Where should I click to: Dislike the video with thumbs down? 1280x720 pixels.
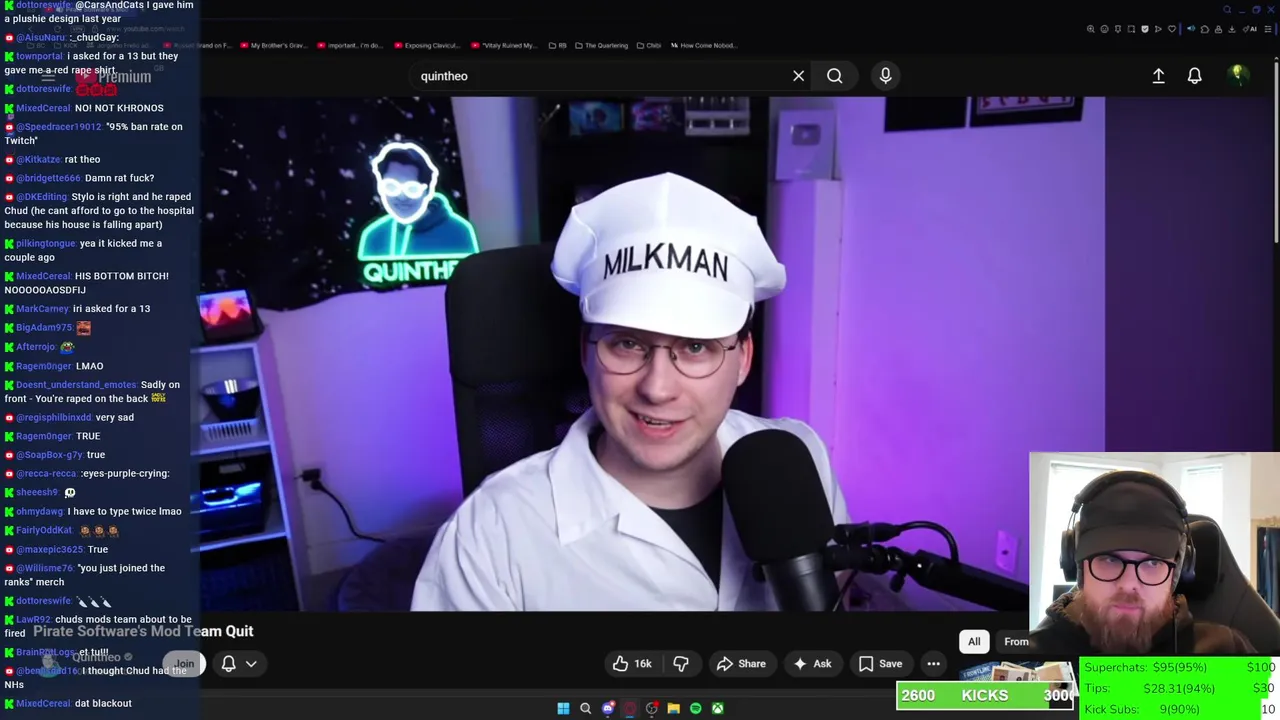tap(681, 664)
